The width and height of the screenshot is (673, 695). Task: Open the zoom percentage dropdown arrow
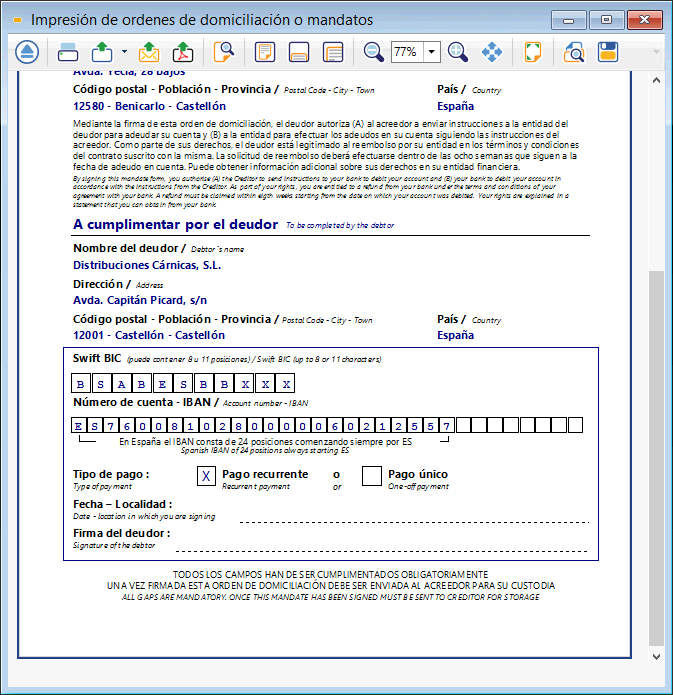click(x=431, y=52)
